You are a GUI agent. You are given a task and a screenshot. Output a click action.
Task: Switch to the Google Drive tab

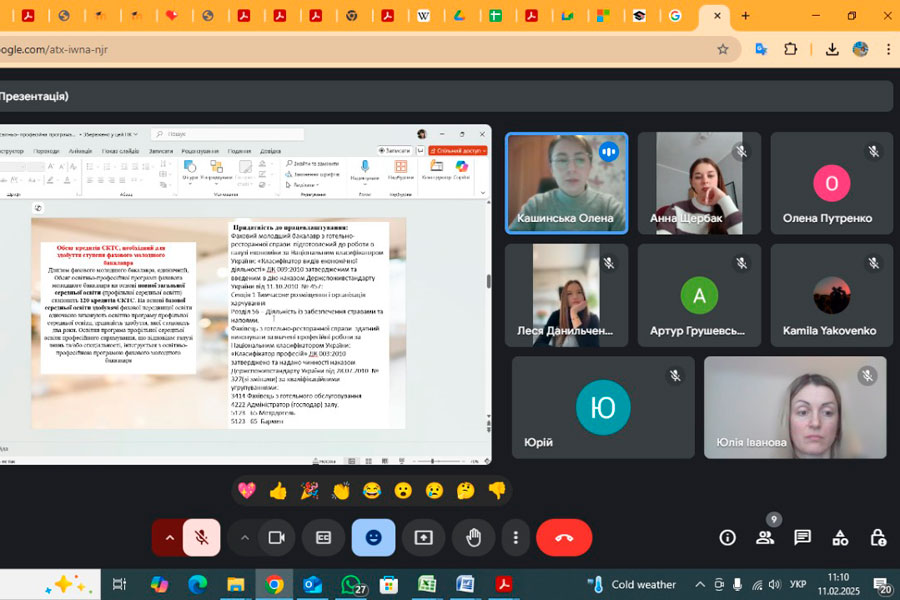pos(459,16)
